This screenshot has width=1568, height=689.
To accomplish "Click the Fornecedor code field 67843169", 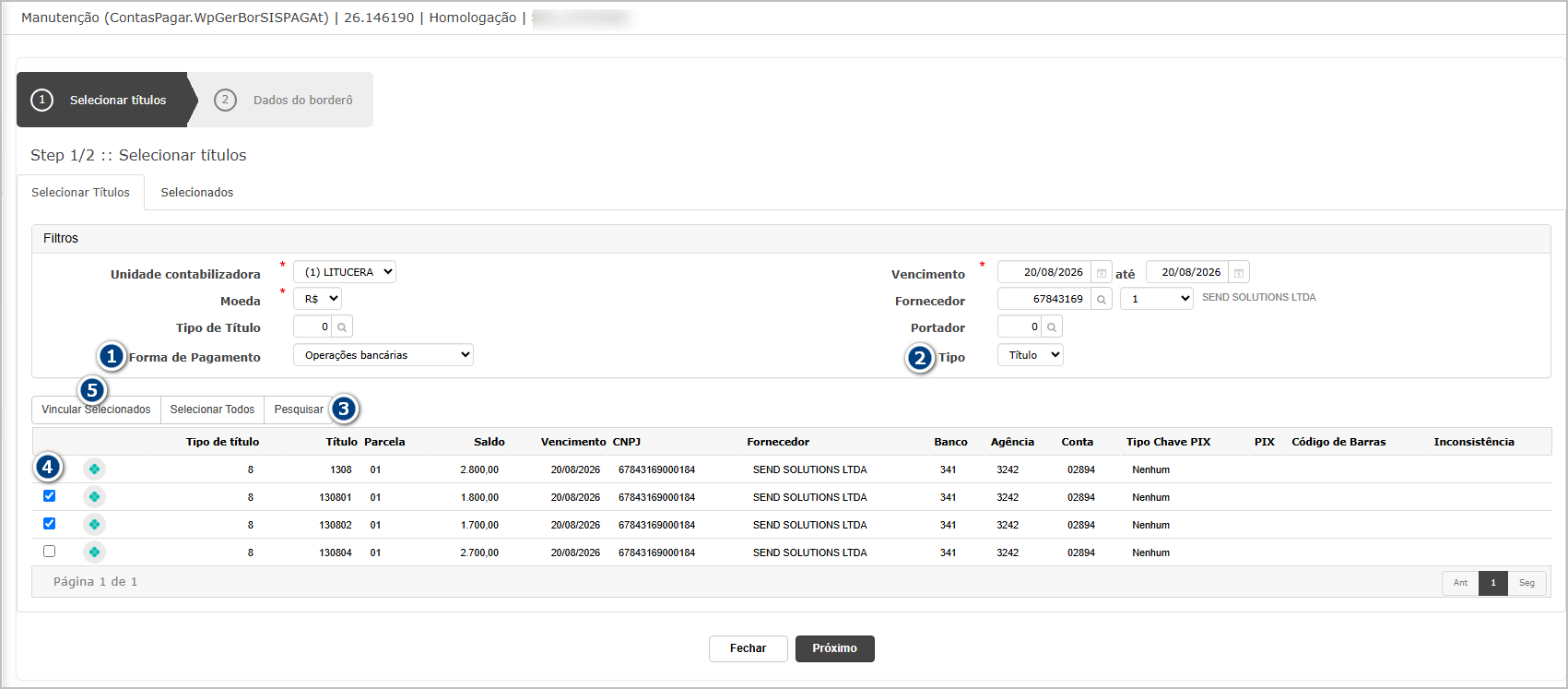I will 1044,300.
